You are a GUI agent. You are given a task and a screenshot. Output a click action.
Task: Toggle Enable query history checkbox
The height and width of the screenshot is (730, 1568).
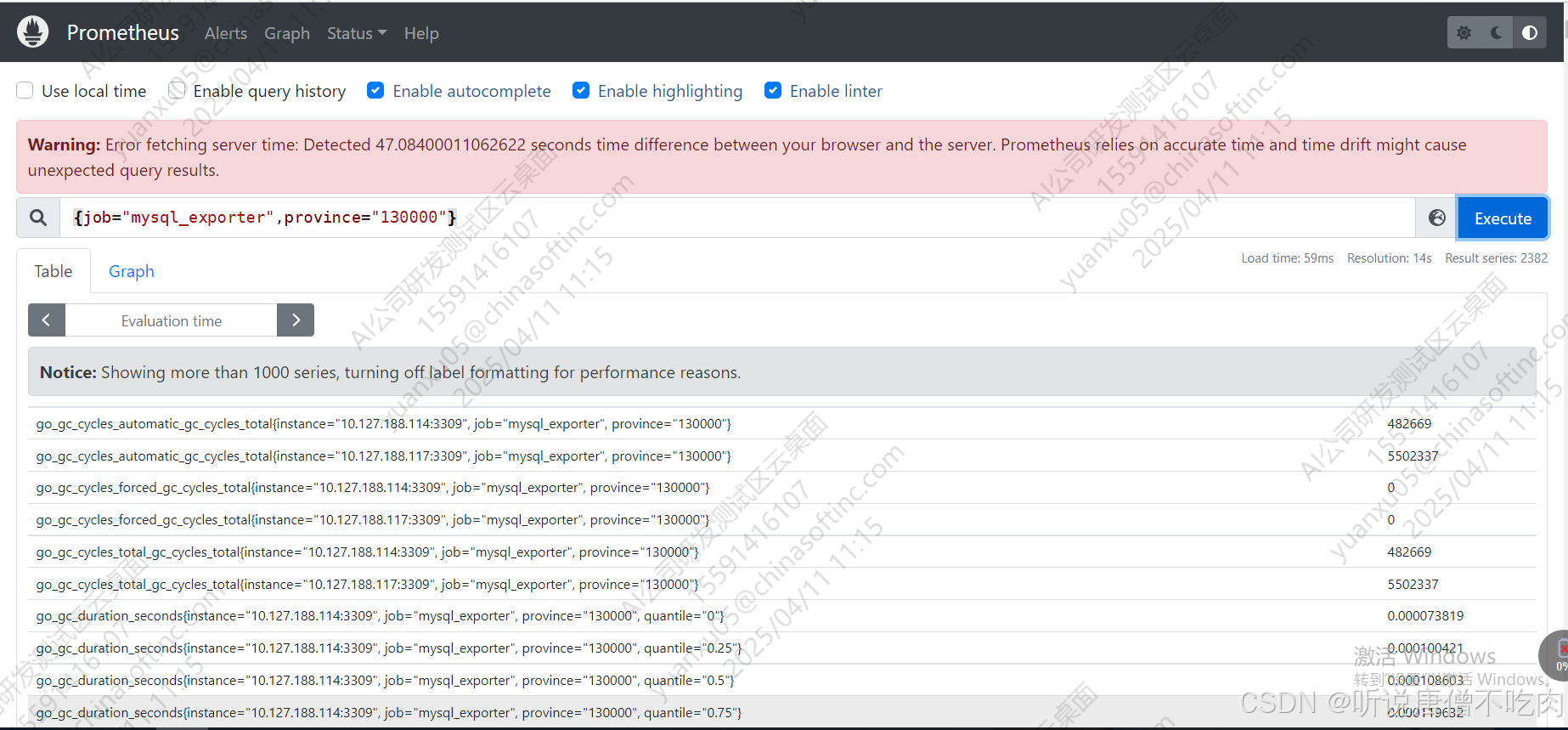coord(177,90)
